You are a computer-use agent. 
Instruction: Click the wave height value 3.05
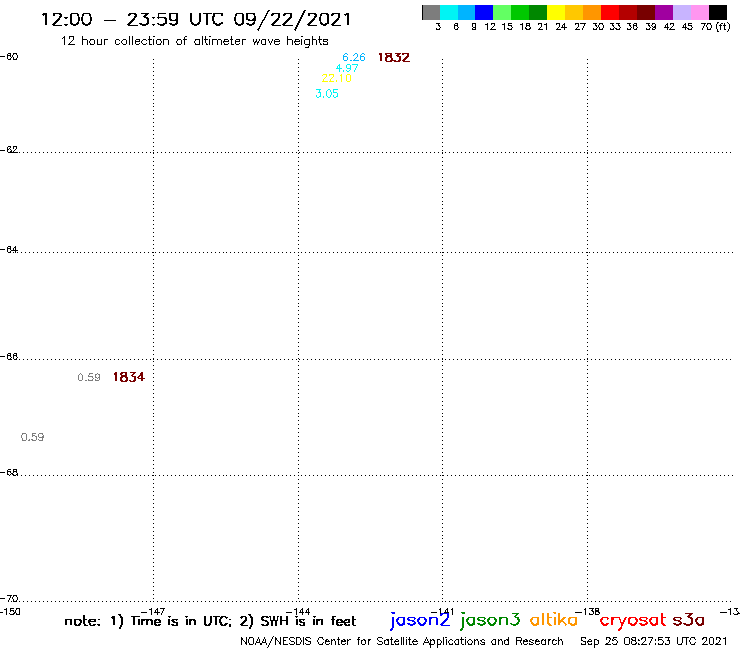(327, 93)
